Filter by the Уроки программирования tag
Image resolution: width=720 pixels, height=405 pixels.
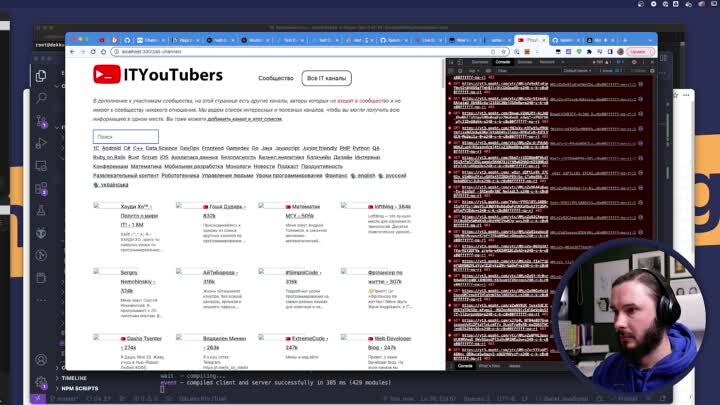coord(289,175)
